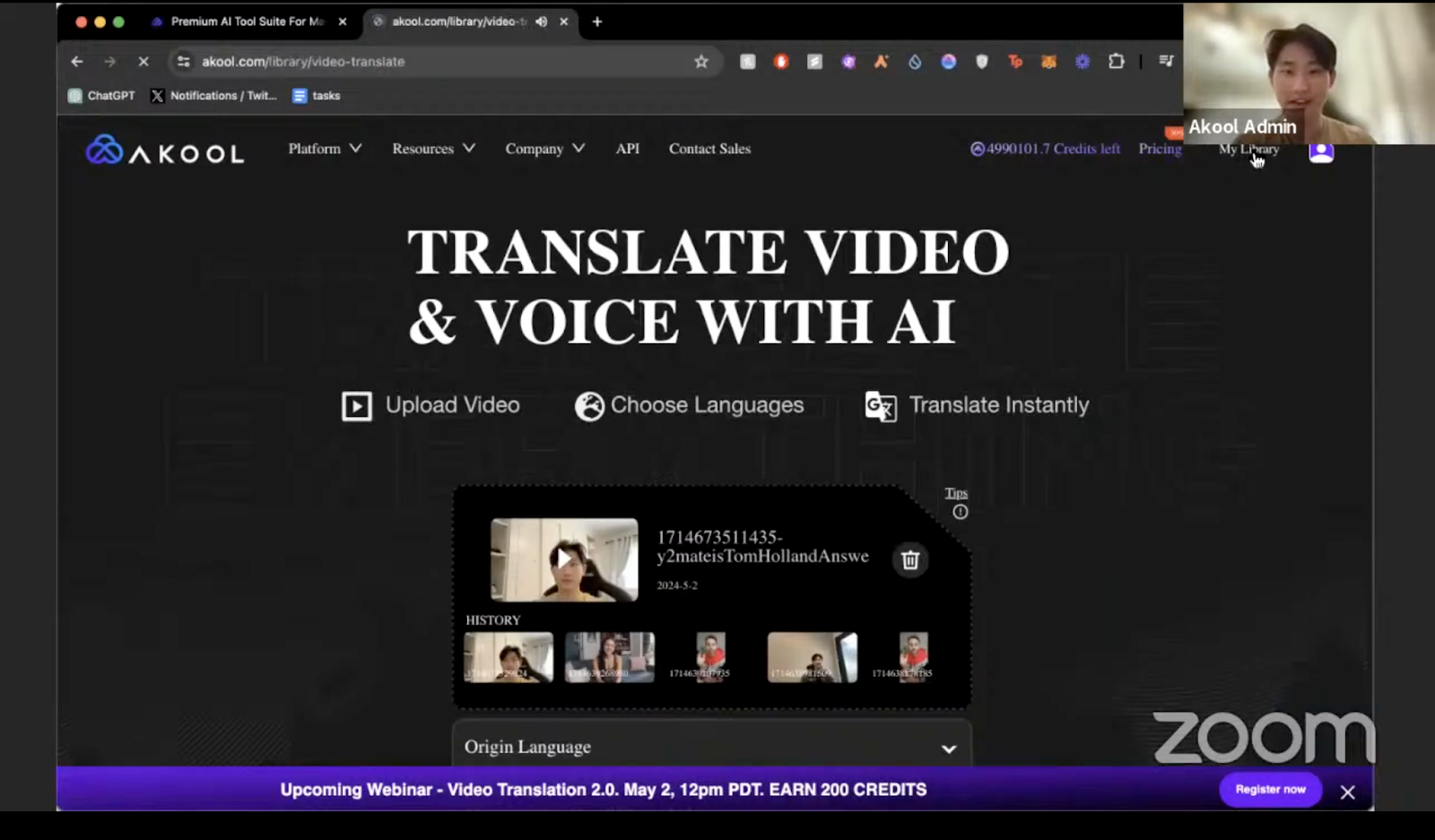This screenshot has width=1435, height=840.
Task: Open the extensions puzzle icon
Action: pos(1117,62)
